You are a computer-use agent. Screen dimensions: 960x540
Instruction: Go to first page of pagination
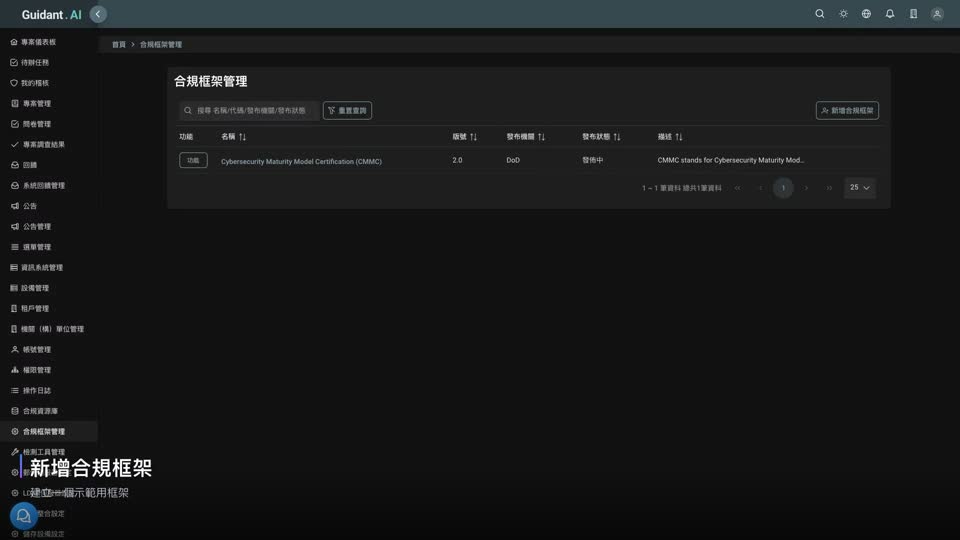coord(738,188)
